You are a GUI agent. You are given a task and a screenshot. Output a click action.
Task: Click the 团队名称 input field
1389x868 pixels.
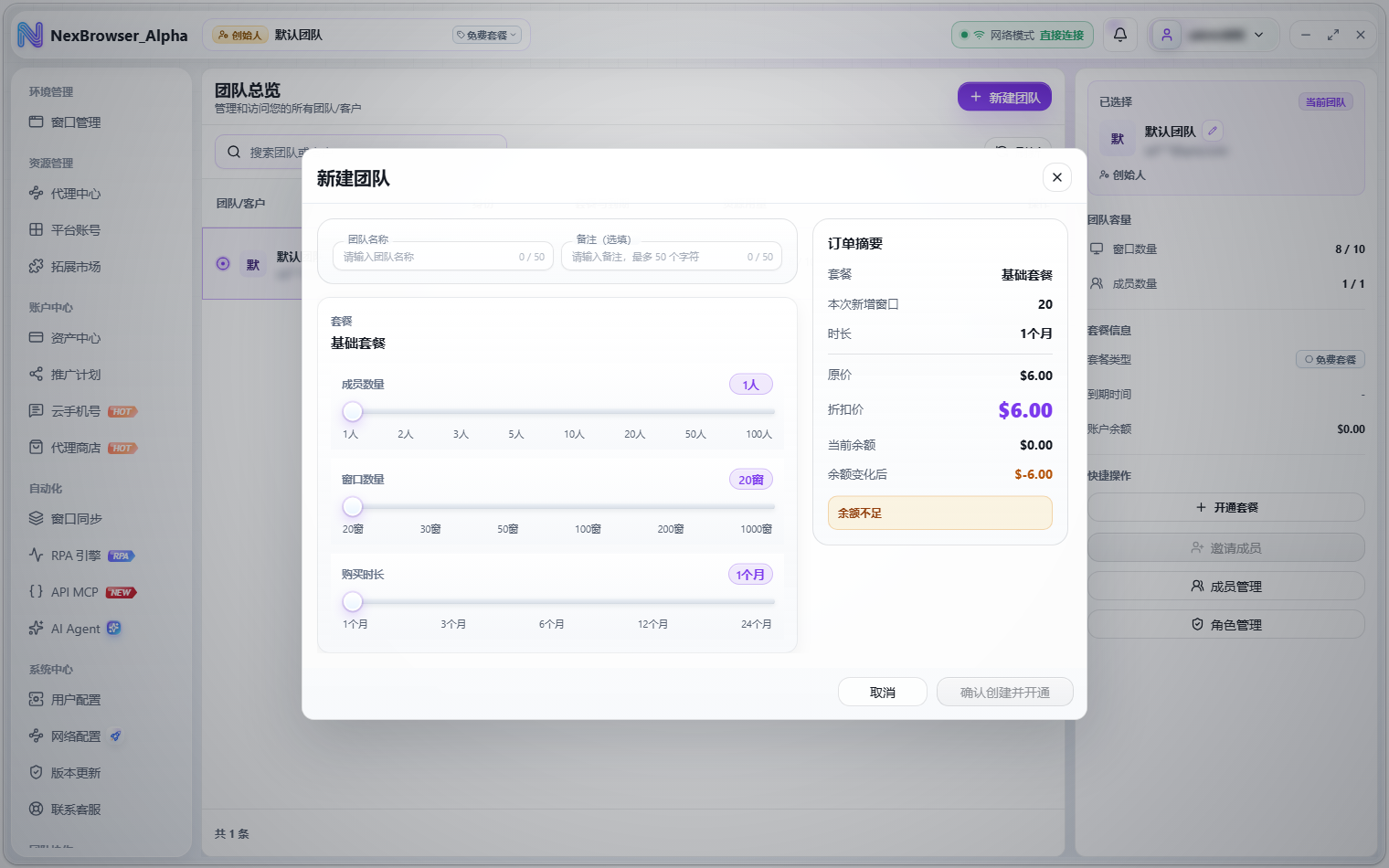pos(443,257)
